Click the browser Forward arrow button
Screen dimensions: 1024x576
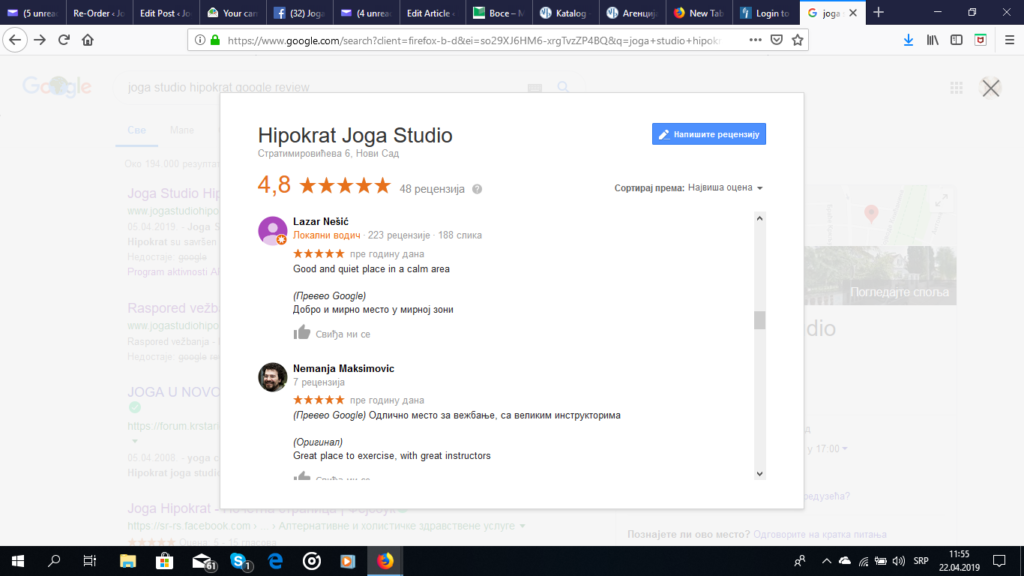[40, 40]
